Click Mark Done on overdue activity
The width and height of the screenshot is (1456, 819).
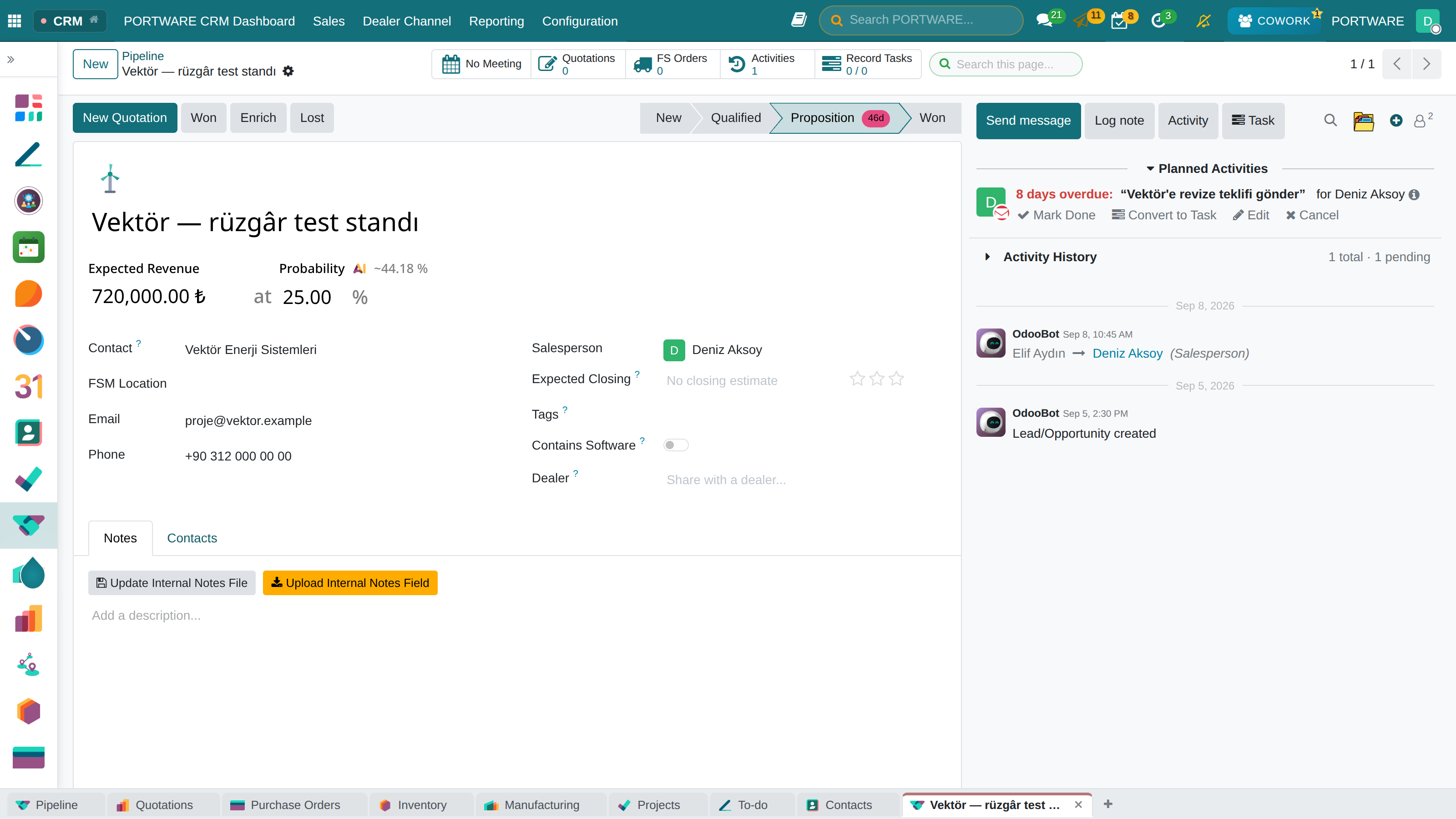coord(1057,215)
